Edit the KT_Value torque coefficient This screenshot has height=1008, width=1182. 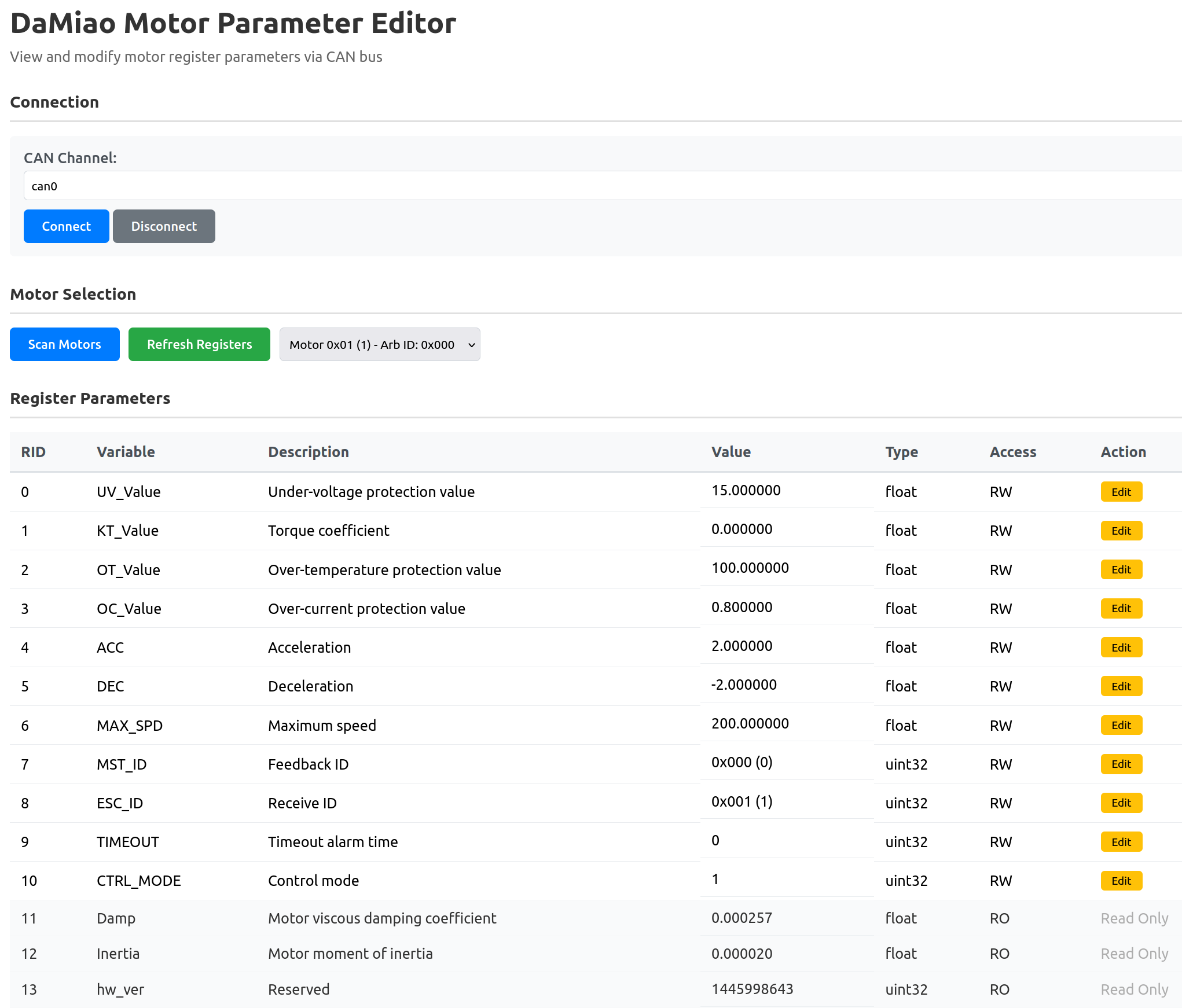pyautogui.click(x=1121, y=531)
